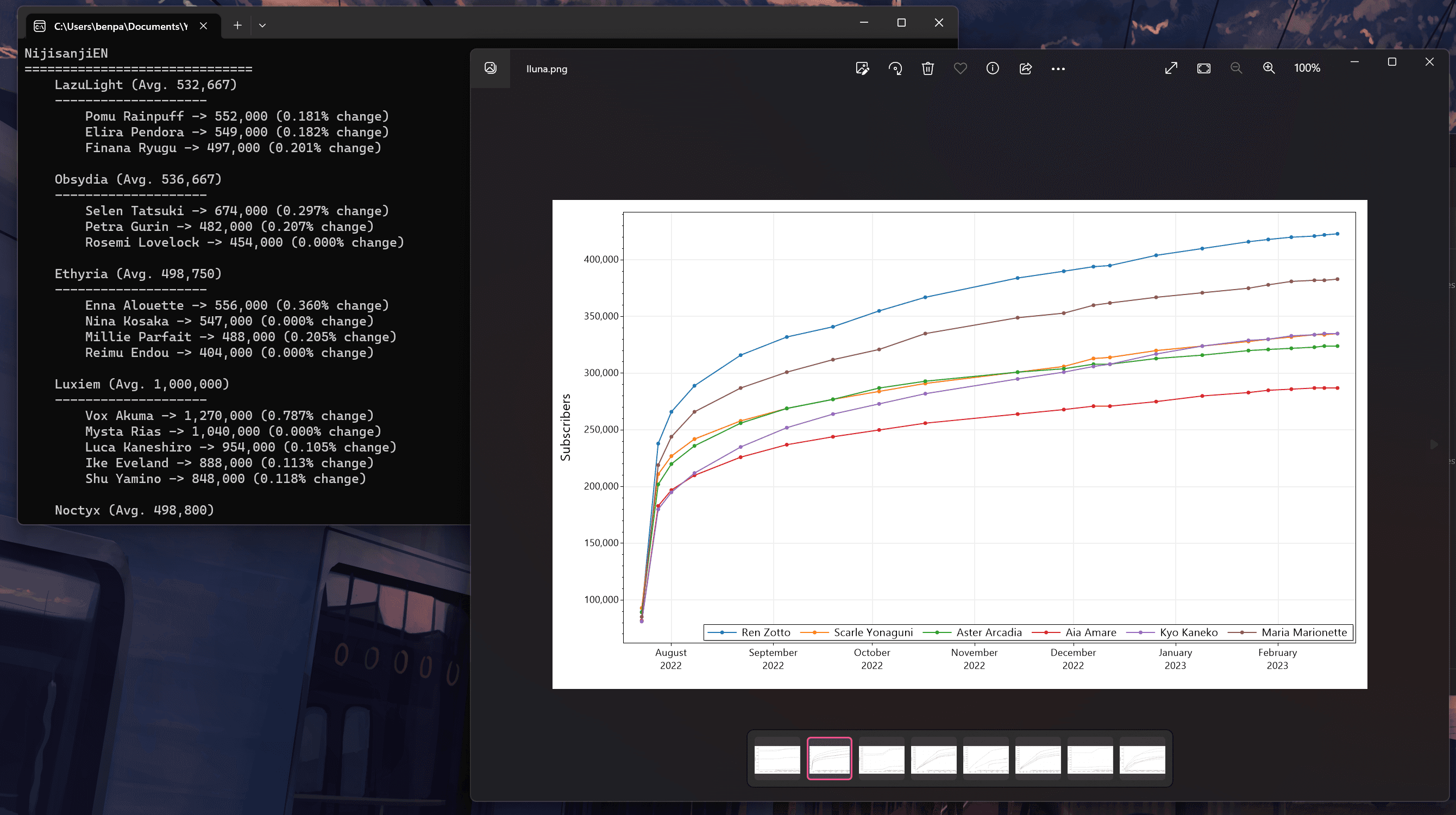Click the Photos app gallery icon
Screen dimensions: 1456x815
coord(490,68)
